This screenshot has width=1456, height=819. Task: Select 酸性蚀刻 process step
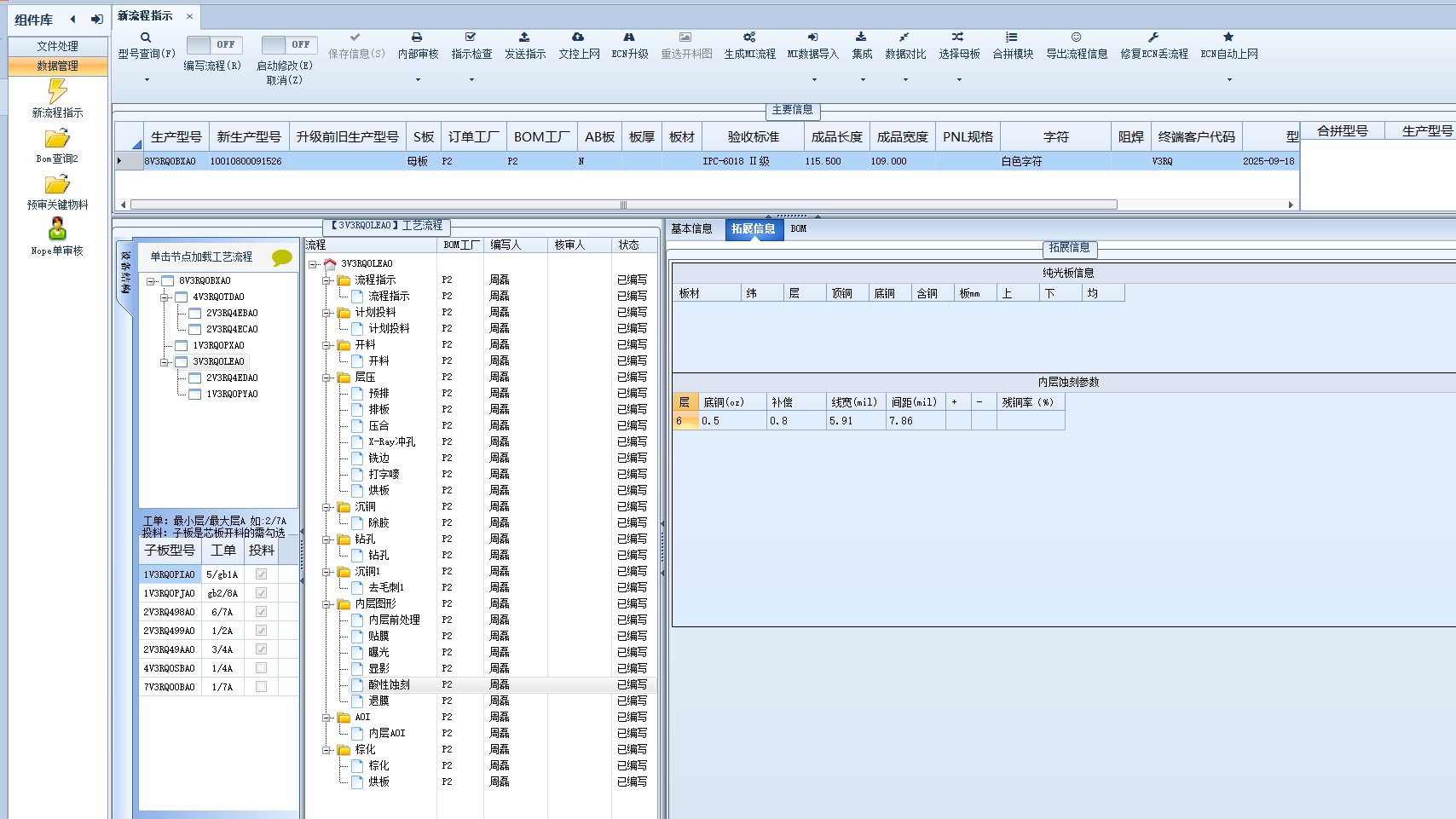click(390, 685)
